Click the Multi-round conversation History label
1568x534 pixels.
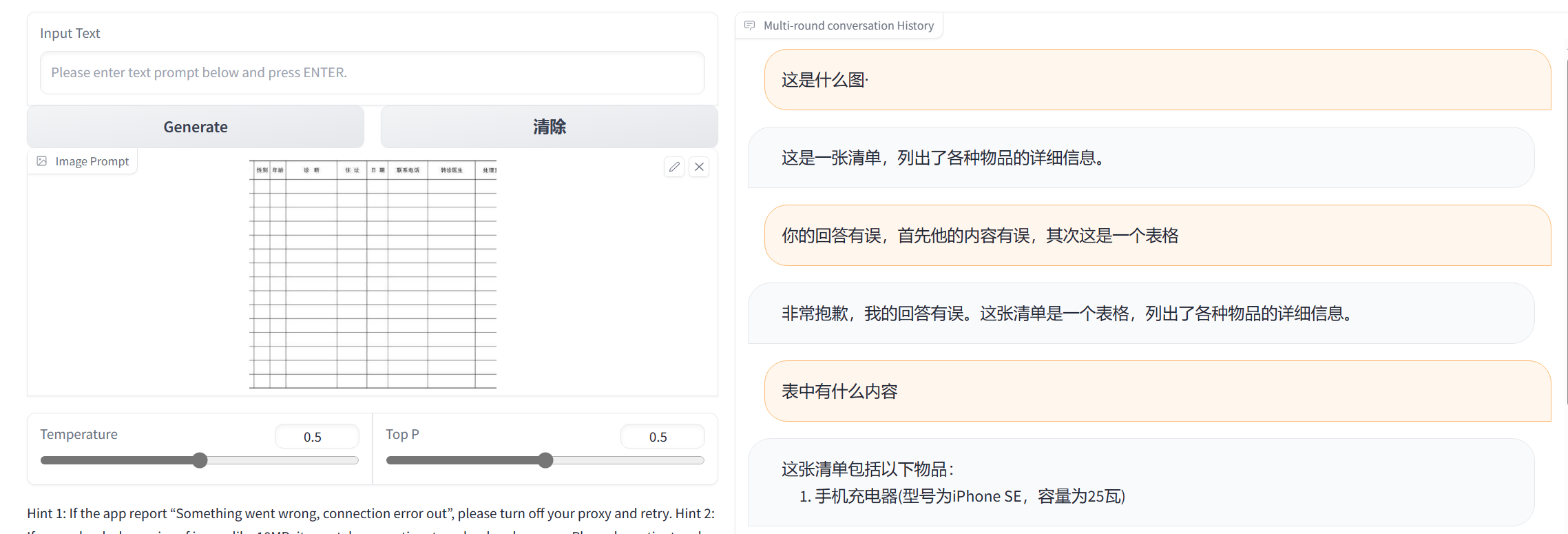(848, 25)
